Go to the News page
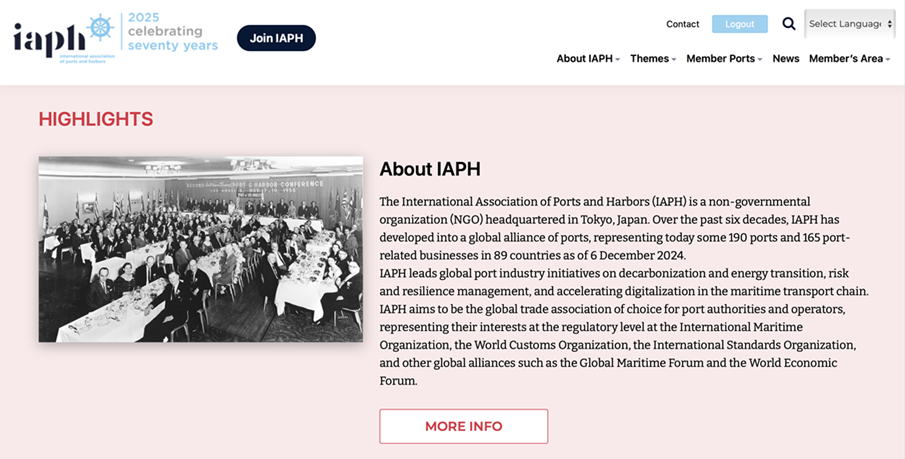 [786, 58]
